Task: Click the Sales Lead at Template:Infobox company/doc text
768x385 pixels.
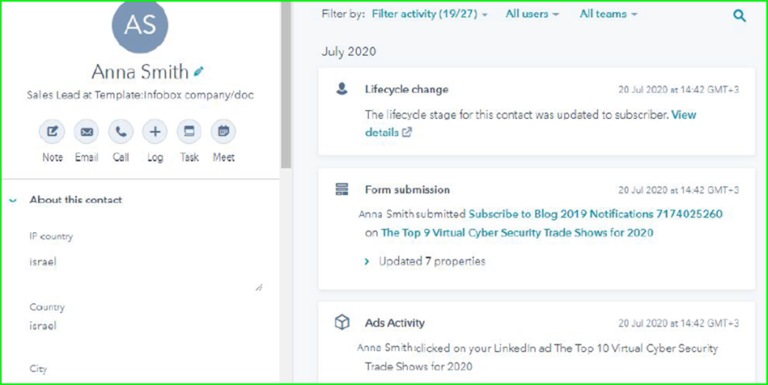Action: (140, 95)
